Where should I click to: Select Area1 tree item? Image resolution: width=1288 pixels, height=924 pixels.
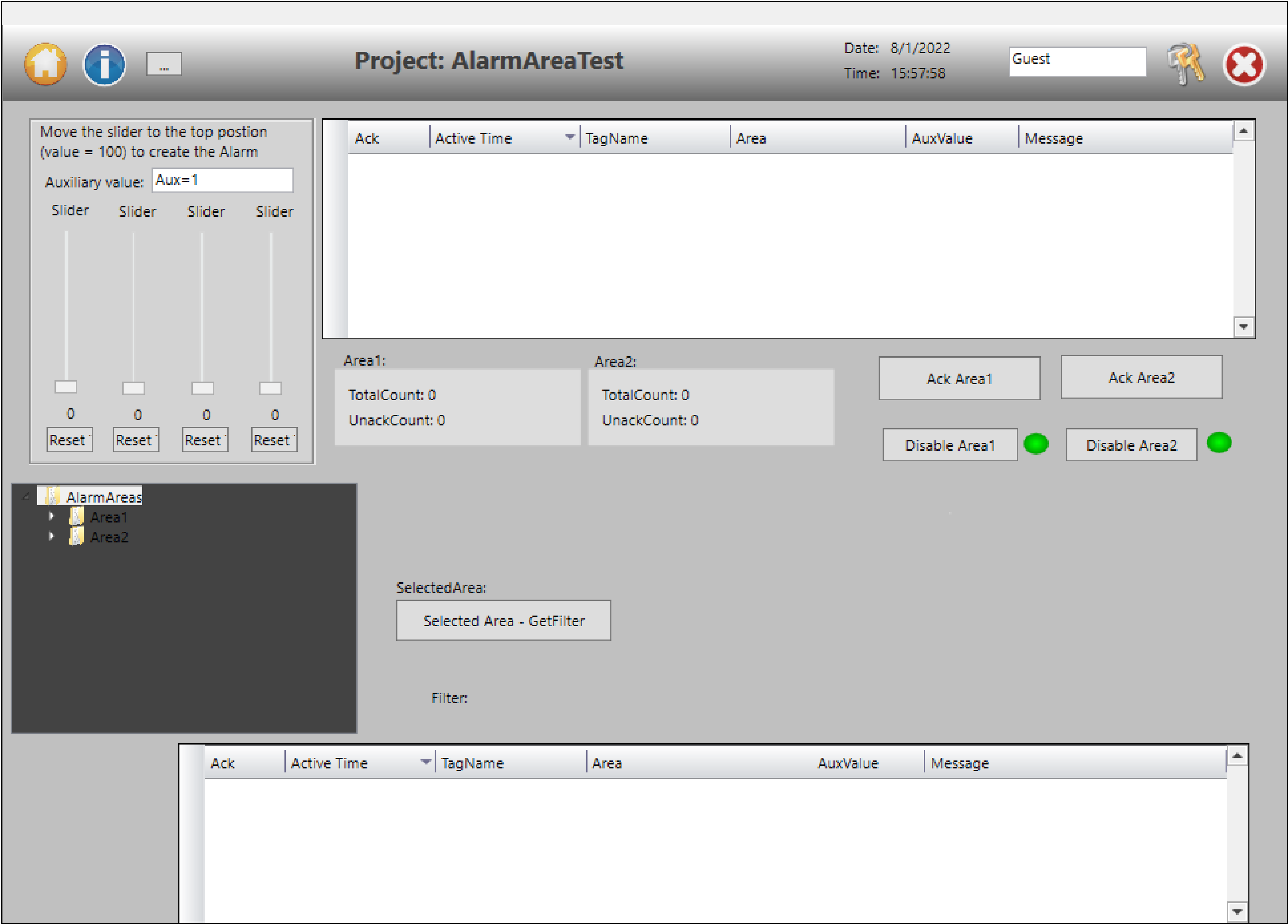(x=109, y=517)
